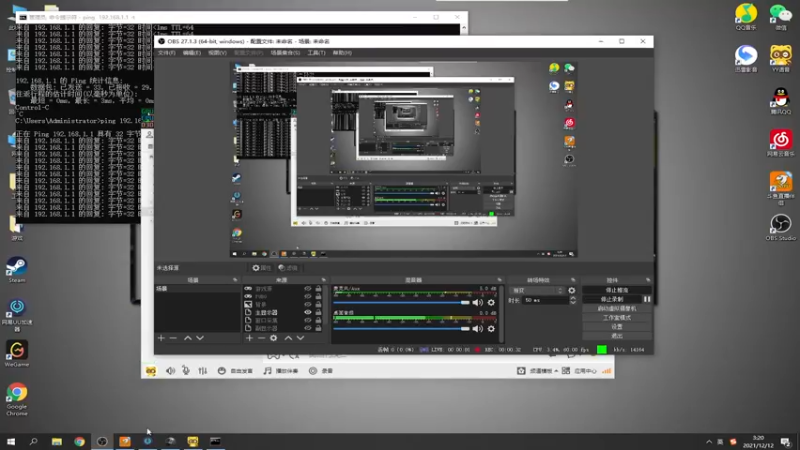Pop out the Controls dock header icon
Viewport: 800px width, 450px height.
[x=648, y=280]
